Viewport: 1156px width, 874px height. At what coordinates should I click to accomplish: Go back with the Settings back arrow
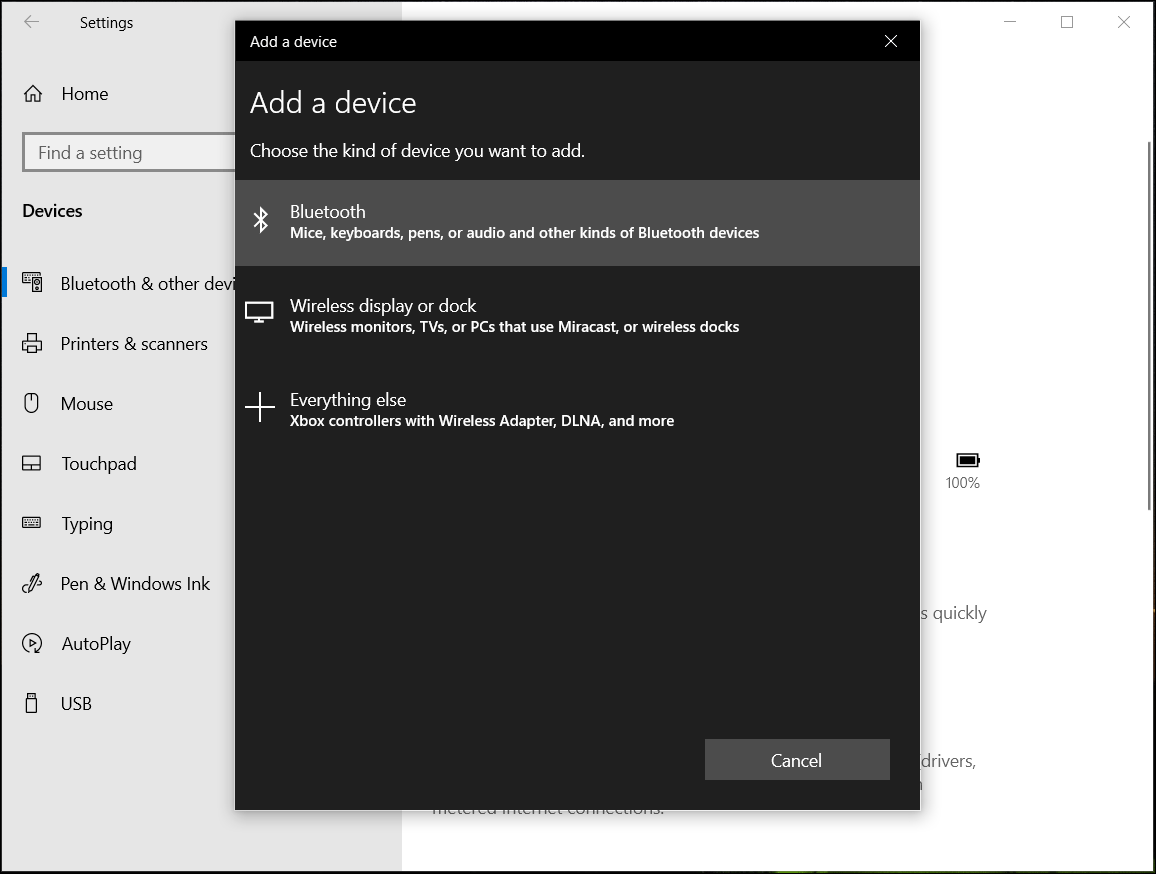point(31,22)
